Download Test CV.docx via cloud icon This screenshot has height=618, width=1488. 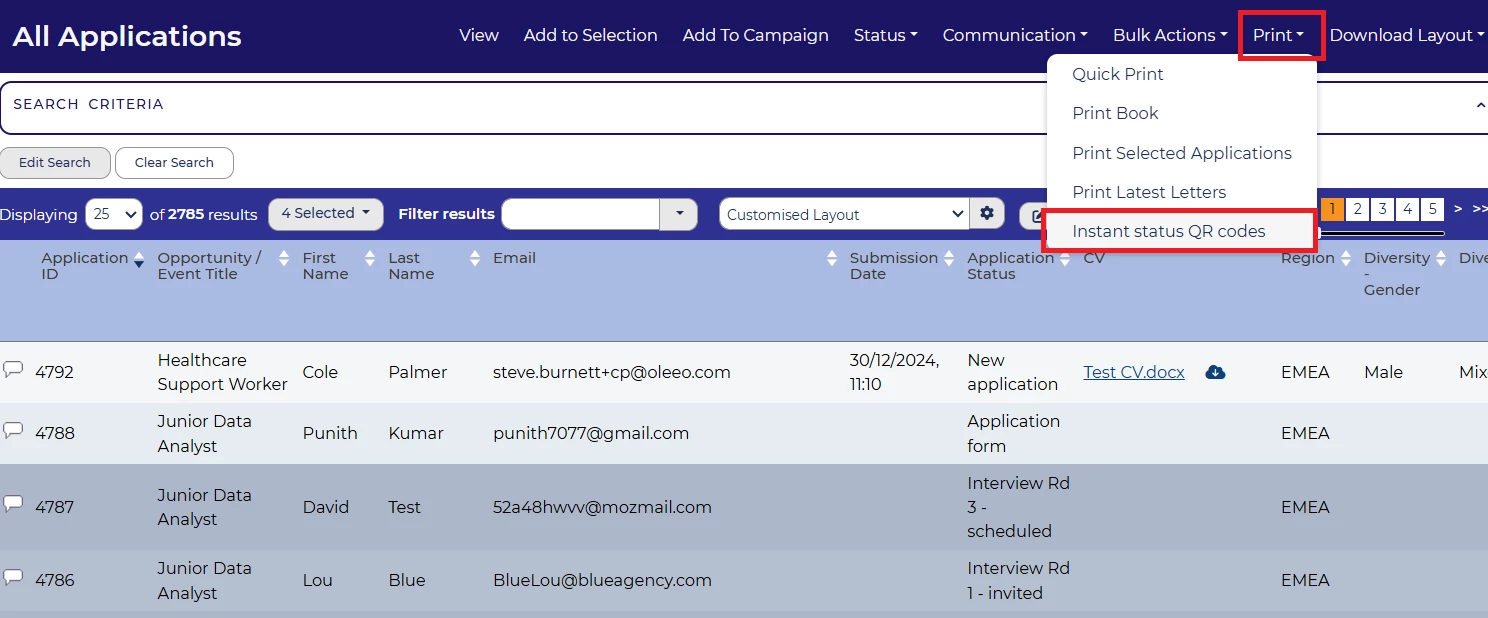coord(1215,372)
